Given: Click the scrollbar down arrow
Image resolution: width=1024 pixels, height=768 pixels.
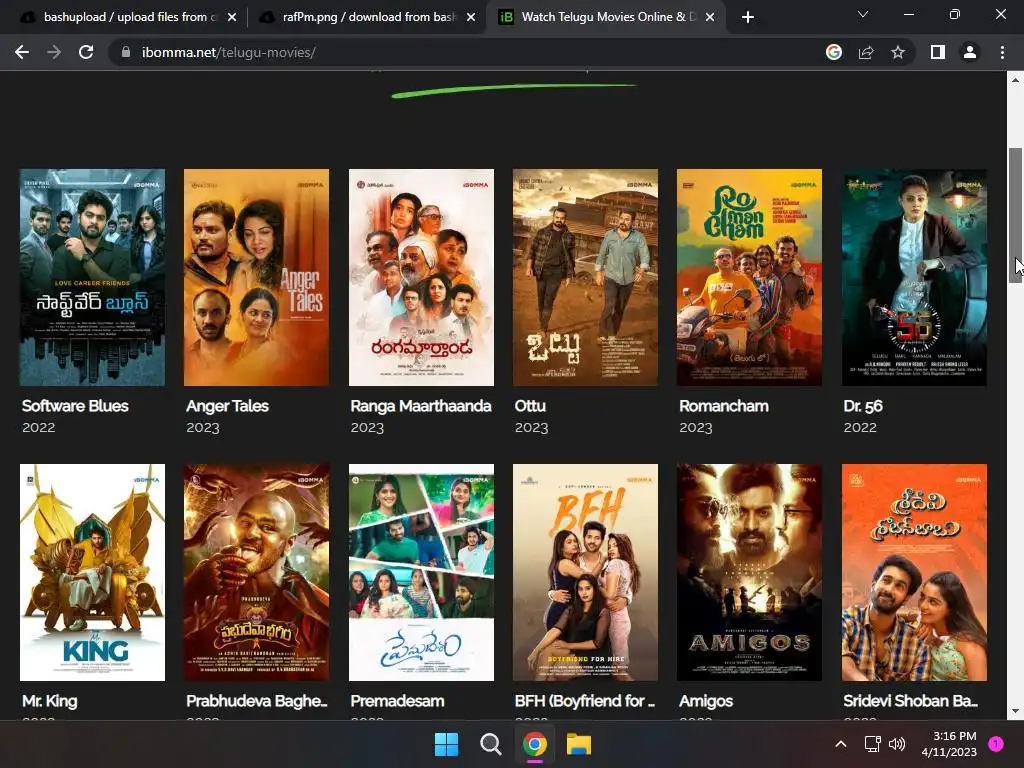Looking at the screenshot, I should click(x=1015, y=711).
